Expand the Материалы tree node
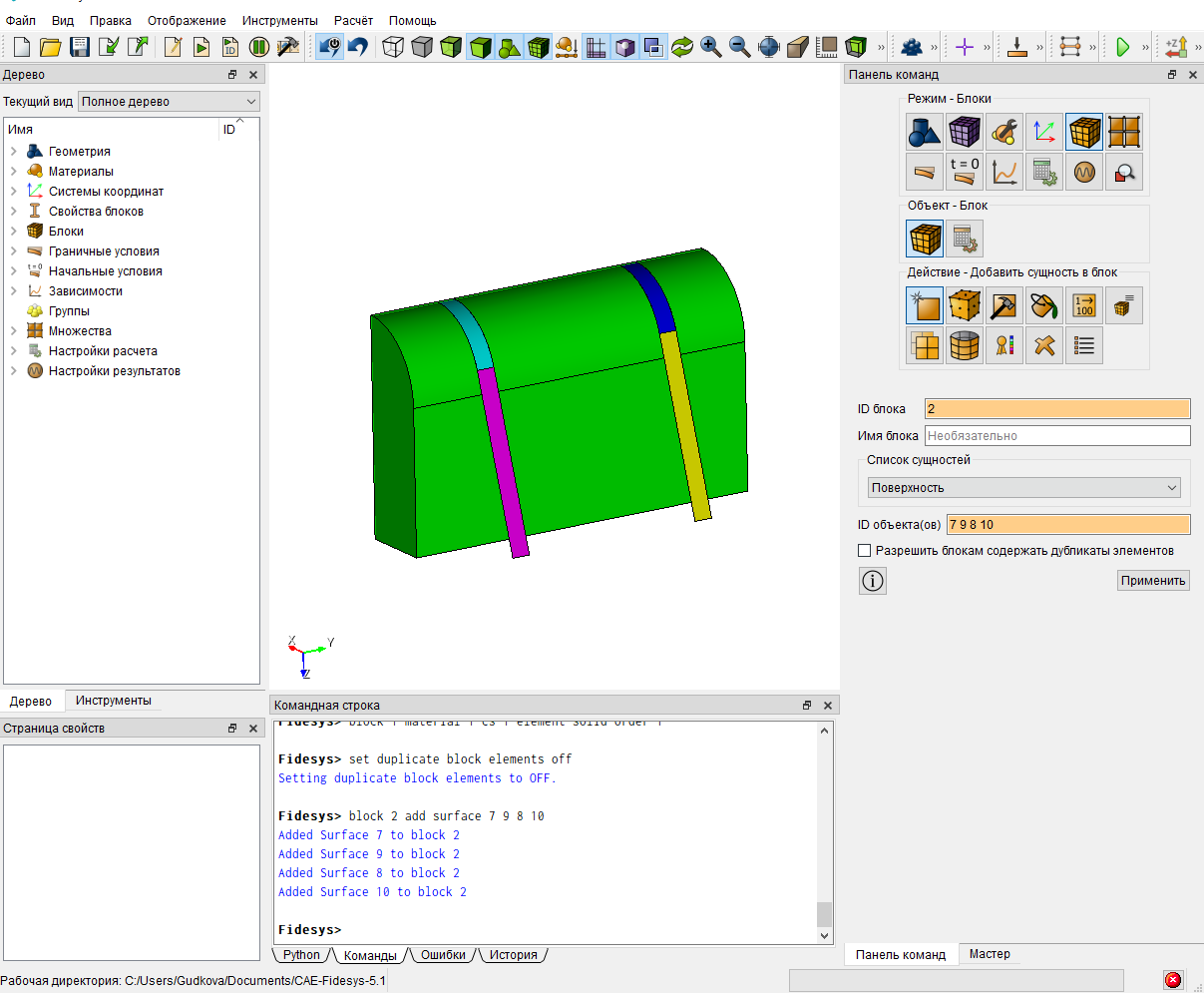 (14, 172)
